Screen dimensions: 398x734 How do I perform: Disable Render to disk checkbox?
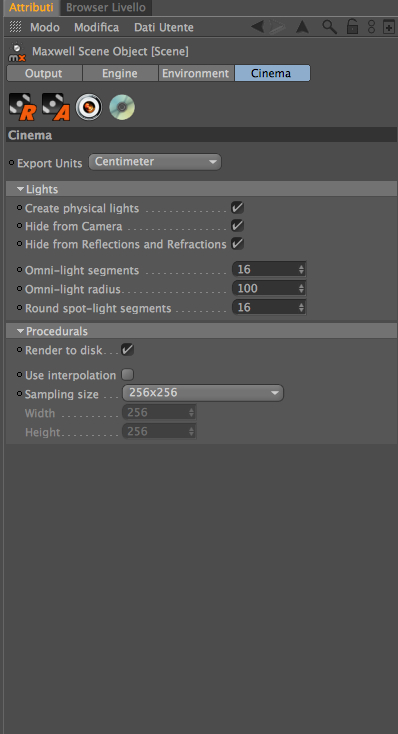[x=127, y=349]
